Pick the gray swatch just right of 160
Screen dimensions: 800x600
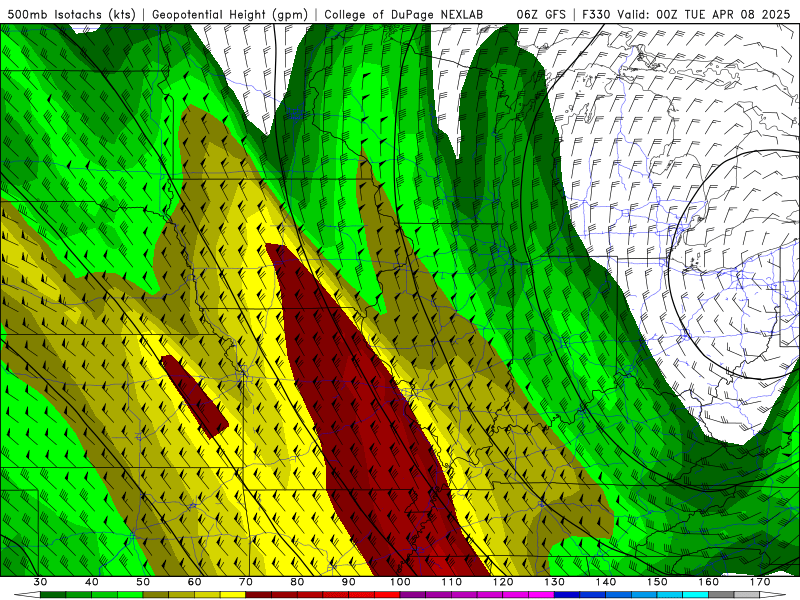point(721,596)
